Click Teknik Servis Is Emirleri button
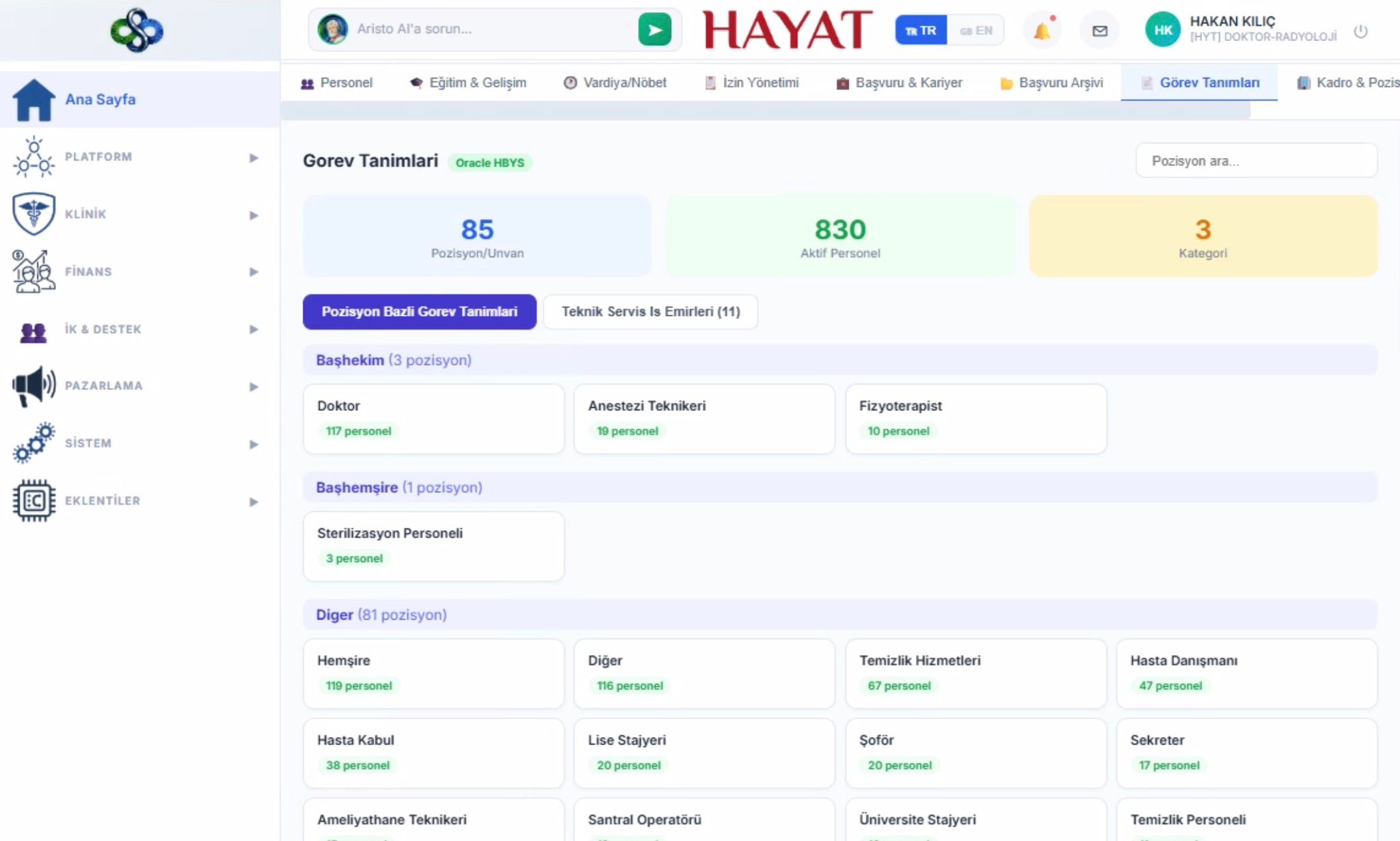This screenshot has width=1400, height=841. [x=650, y=312]
